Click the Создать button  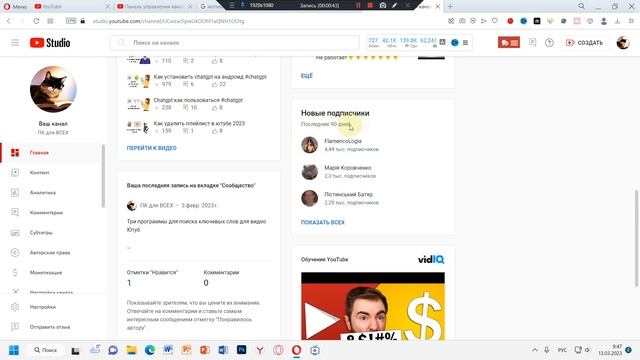(x=584, y=42)
